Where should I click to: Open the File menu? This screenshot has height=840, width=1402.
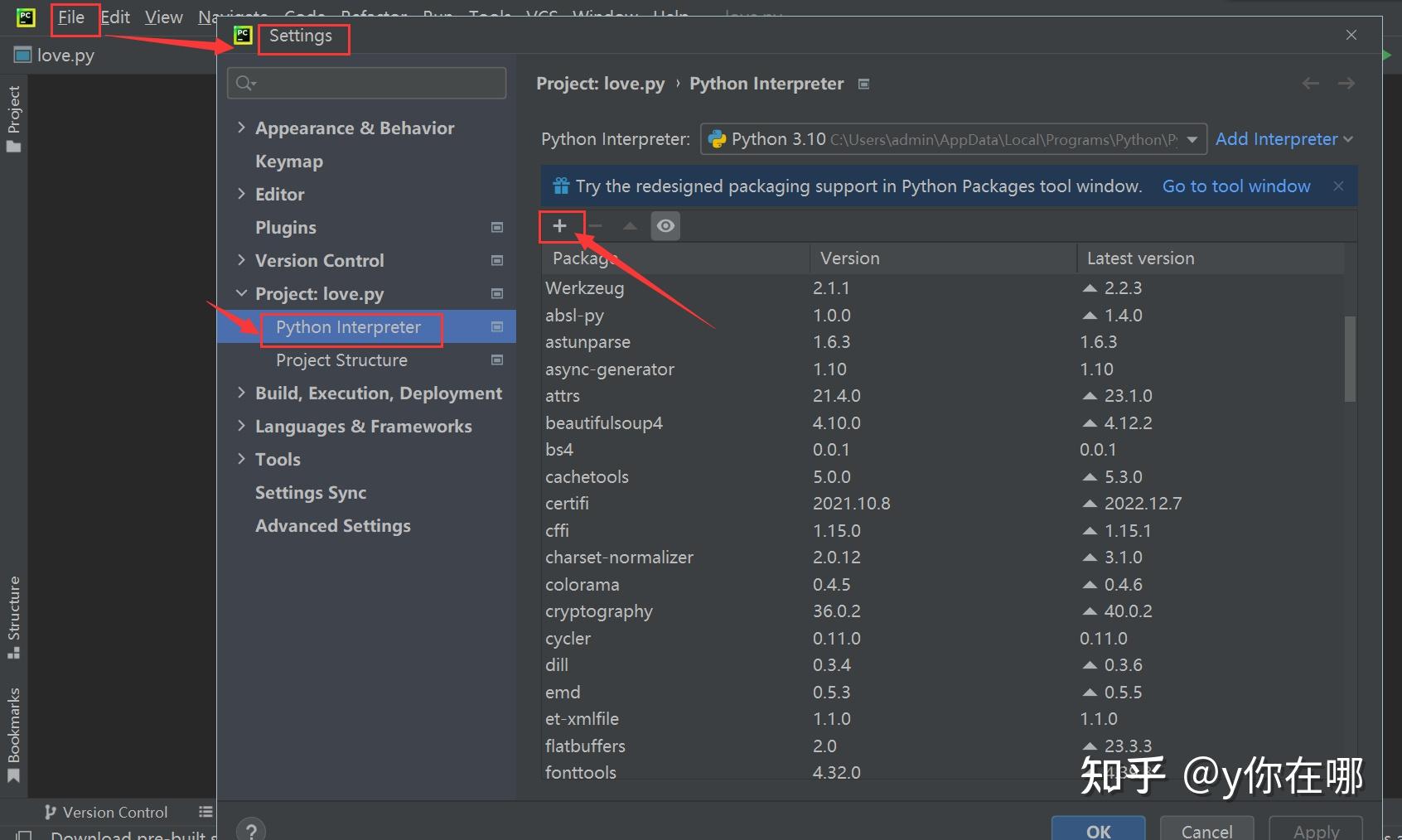[71, 17]
